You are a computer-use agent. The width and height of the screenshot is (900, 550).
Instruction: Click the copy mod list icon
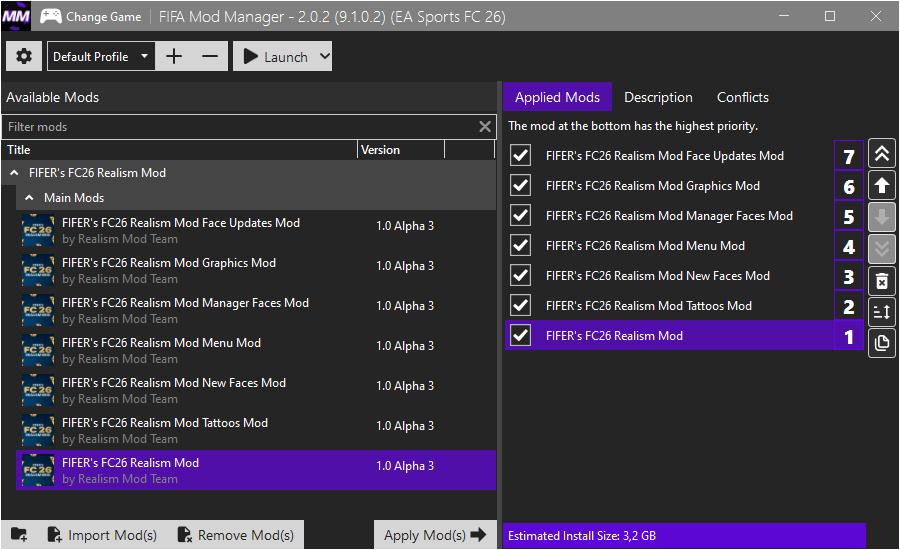pyautogui.click(x=882, y=343)
